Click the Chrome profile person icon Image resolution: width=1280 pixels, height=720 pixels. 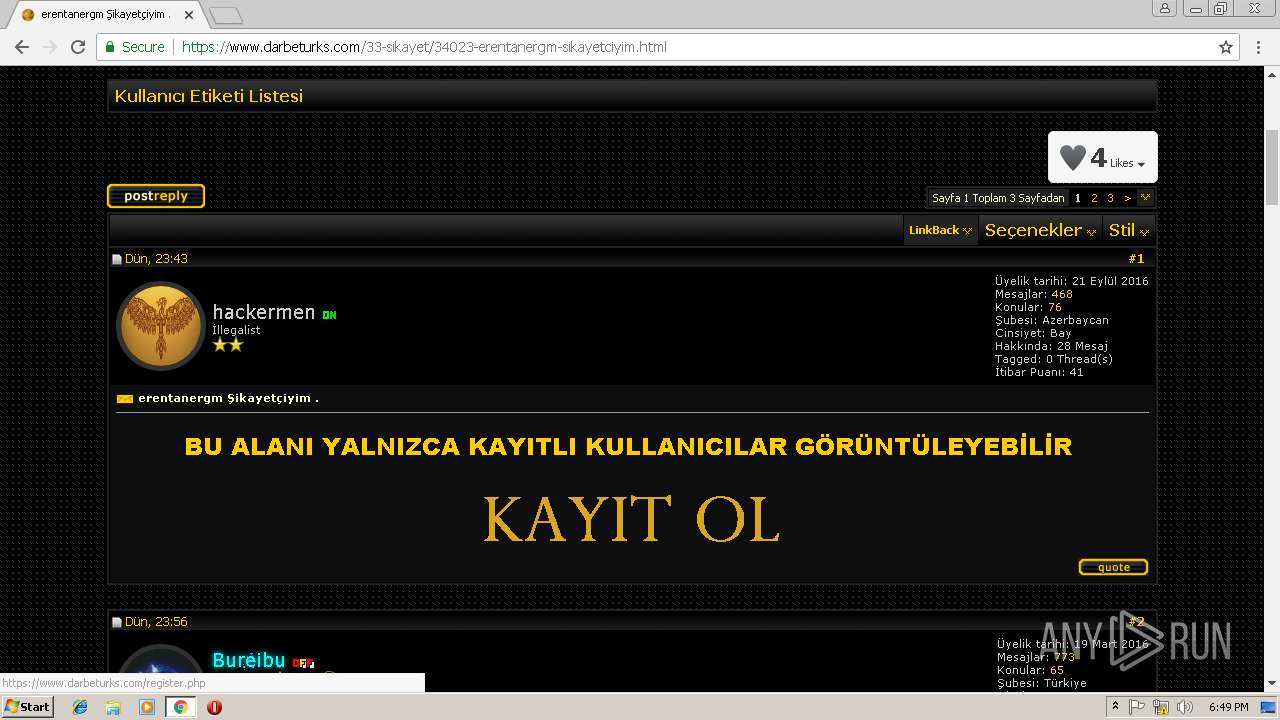[x=1165, y=8]
